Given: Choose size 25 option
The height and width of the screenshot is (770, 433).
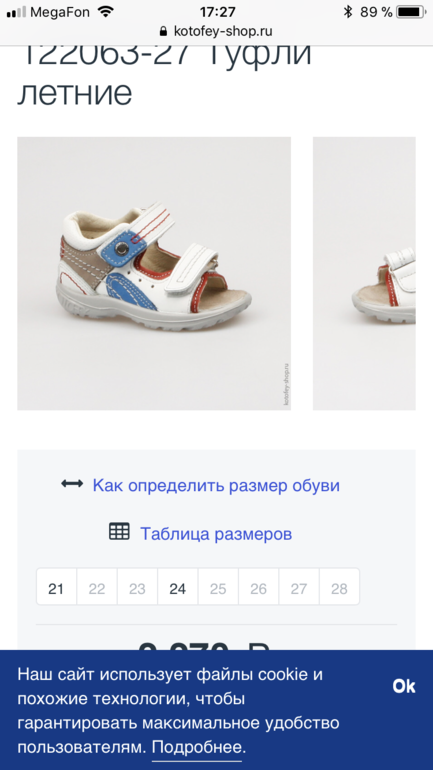Looking at the screenshot, I should (x=218, y=588).
